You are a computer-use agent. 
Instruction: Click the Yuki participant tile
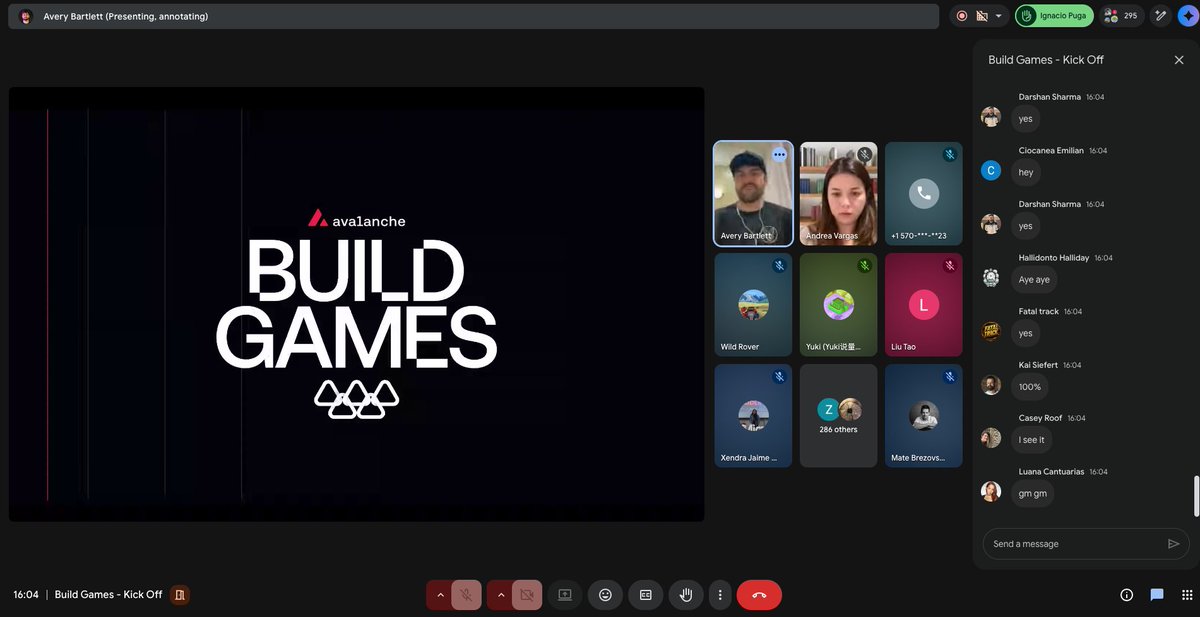[x=838, y=304]
